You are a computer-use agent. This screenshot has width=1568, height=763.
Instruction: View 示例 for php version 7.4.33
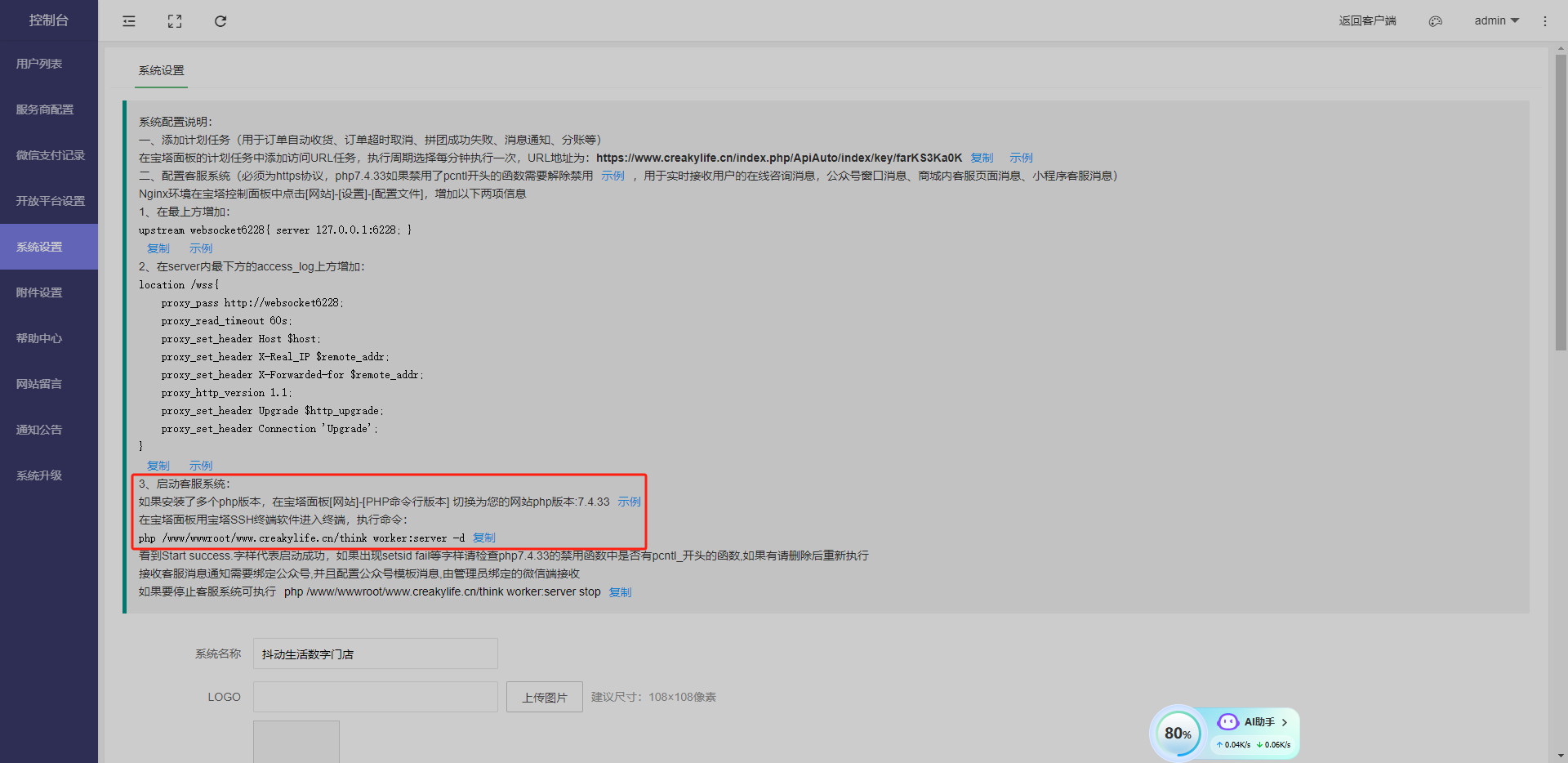coord(629,502)
